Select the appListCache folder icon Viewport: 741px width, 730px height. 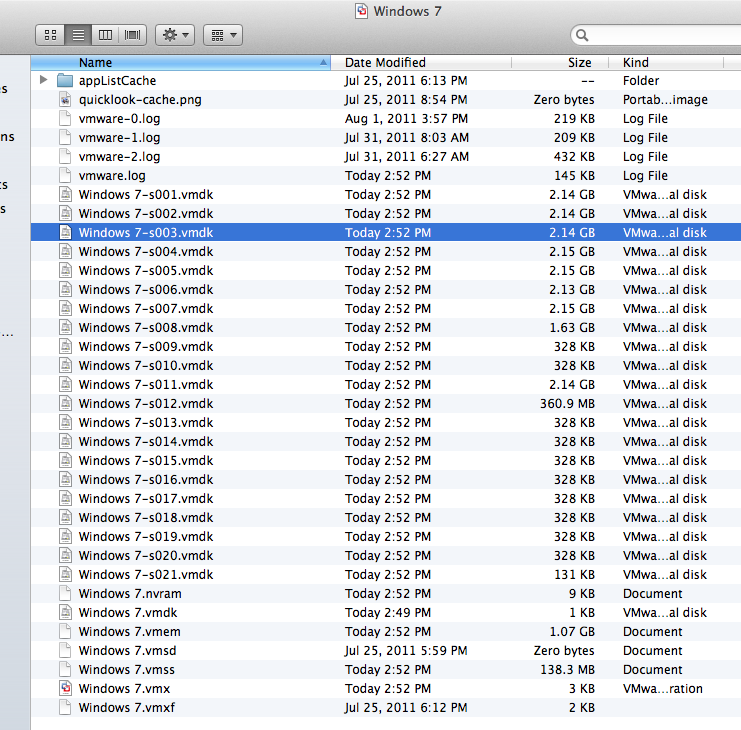click(65, 81)
